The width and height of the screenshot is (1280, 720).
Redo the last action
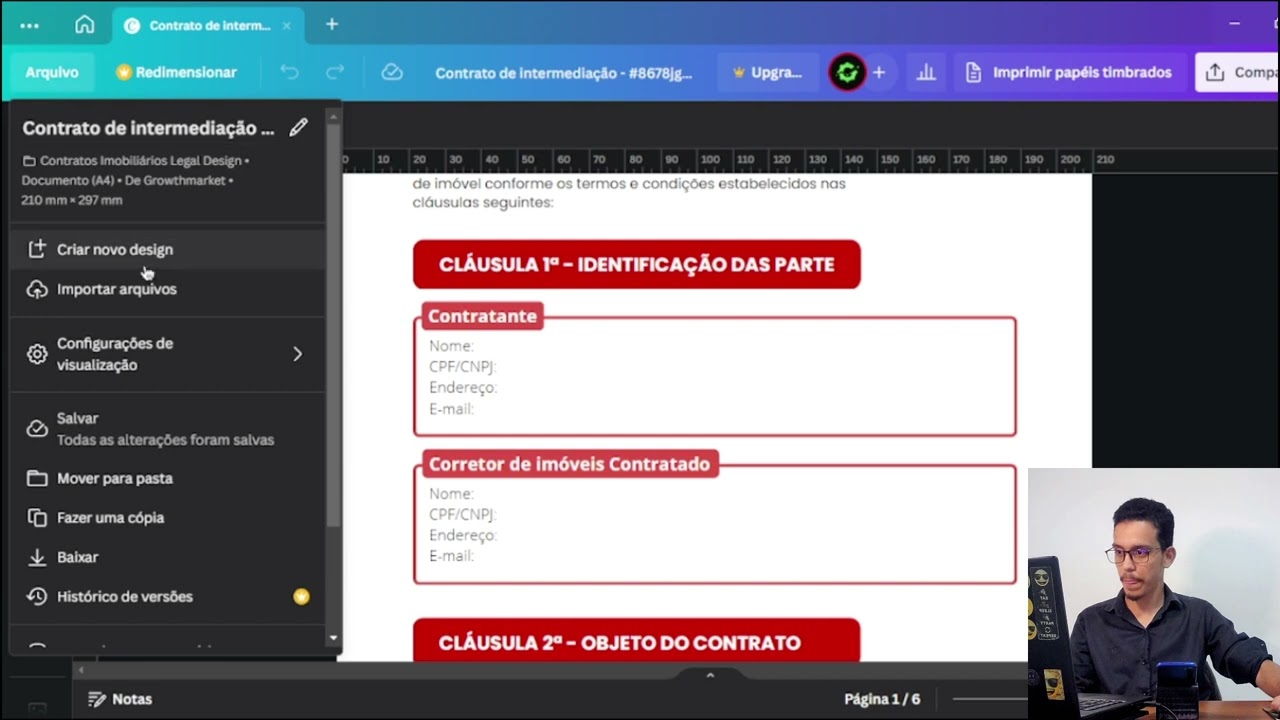tap(335, 72)
